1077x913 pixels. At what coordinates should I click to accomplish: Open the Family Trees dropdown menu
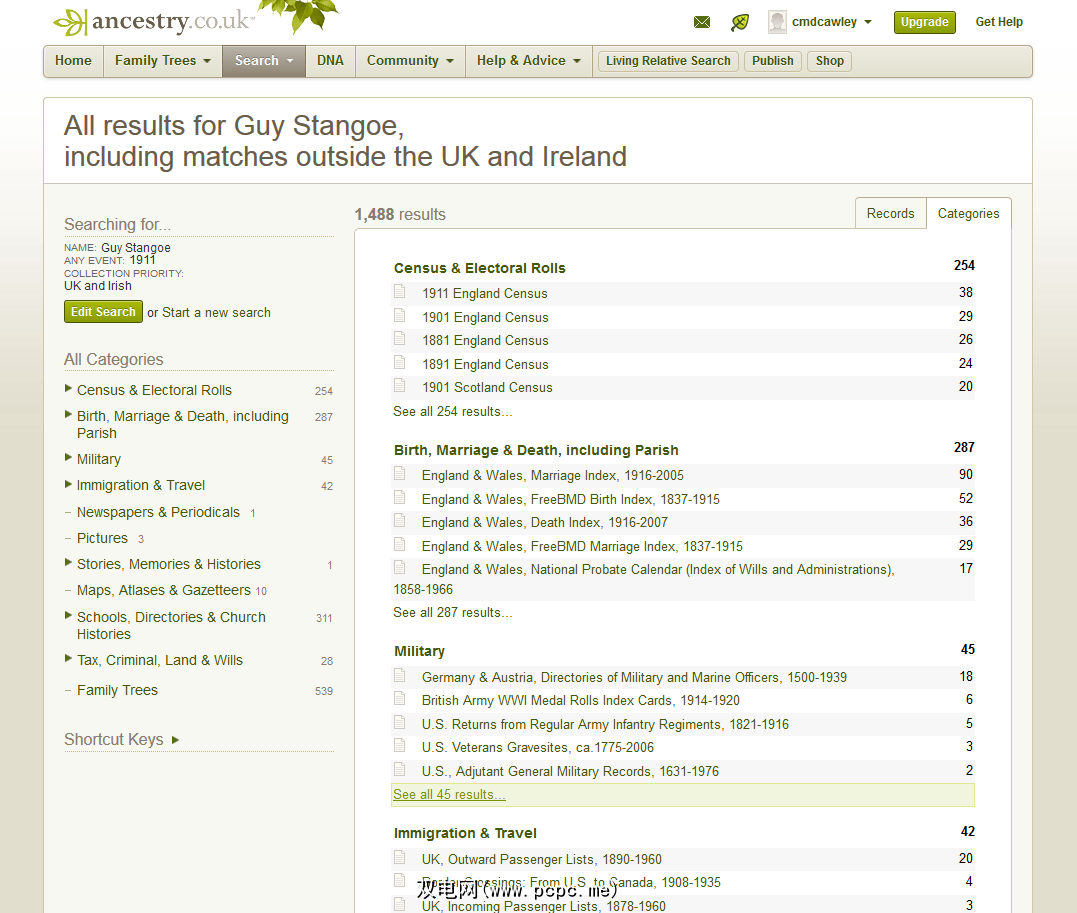(162, 61)
